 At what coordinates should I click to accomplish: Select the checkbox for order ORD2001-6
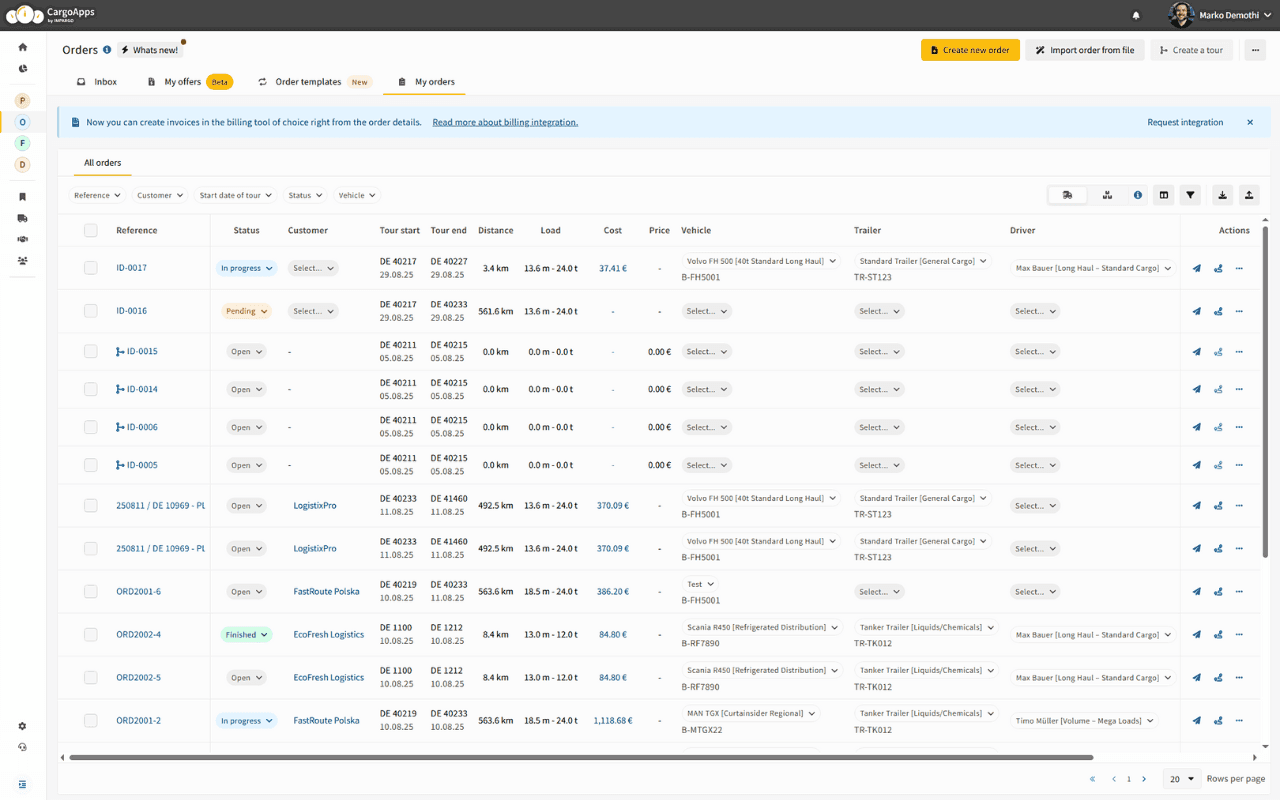pos(91,592)
